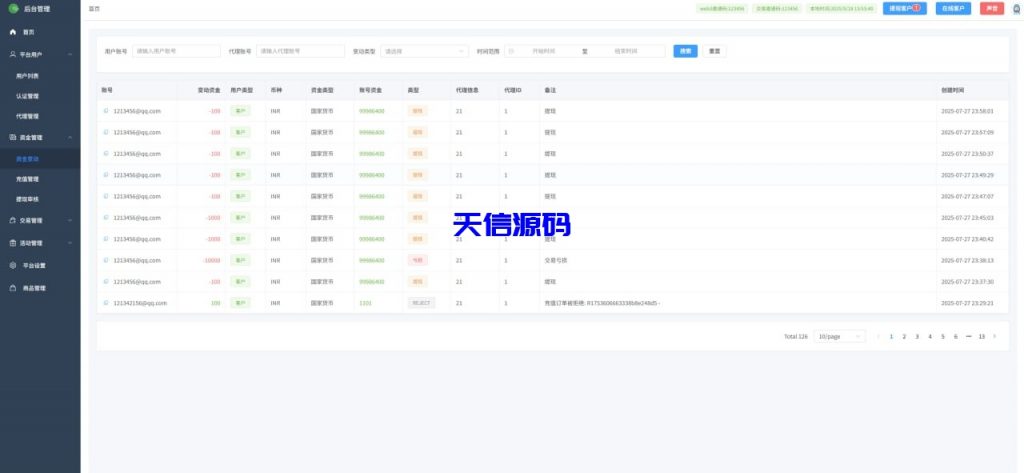Image resolution: width=1024 pixels, height=473 pixels.
Task: Open the 10/page page size dropdown
Action: tap(839, 337)
